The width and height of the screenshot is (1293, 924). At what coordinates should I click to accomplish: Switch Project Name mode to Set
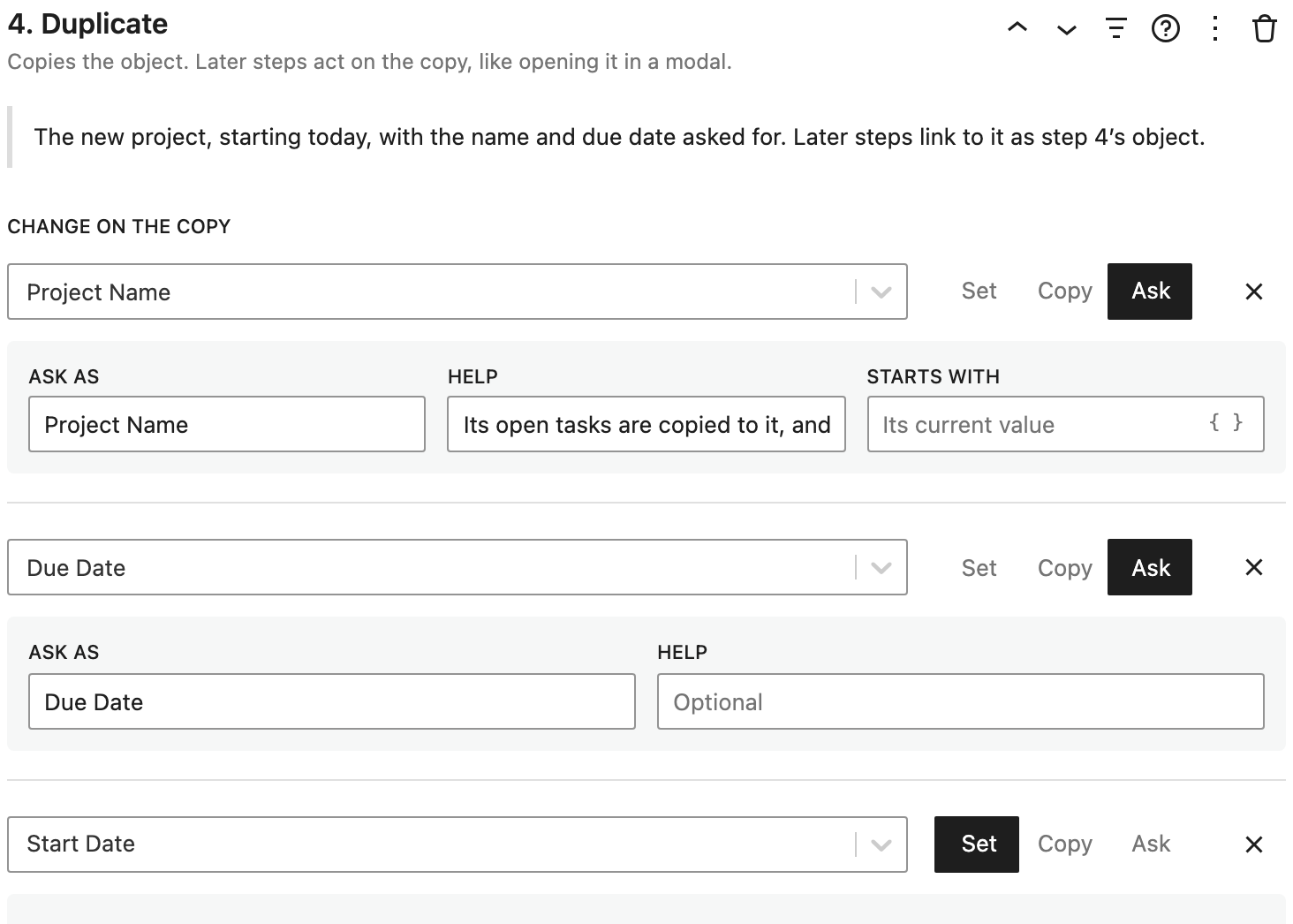tap(979, 292)
